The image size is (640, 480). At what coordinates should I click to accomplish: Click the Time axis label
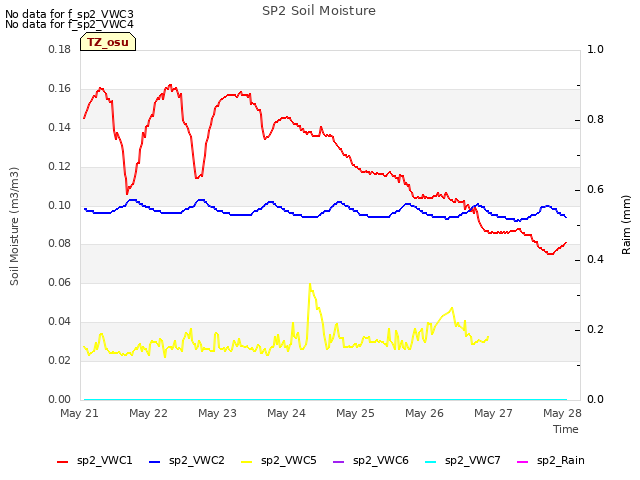click(566, 429)
